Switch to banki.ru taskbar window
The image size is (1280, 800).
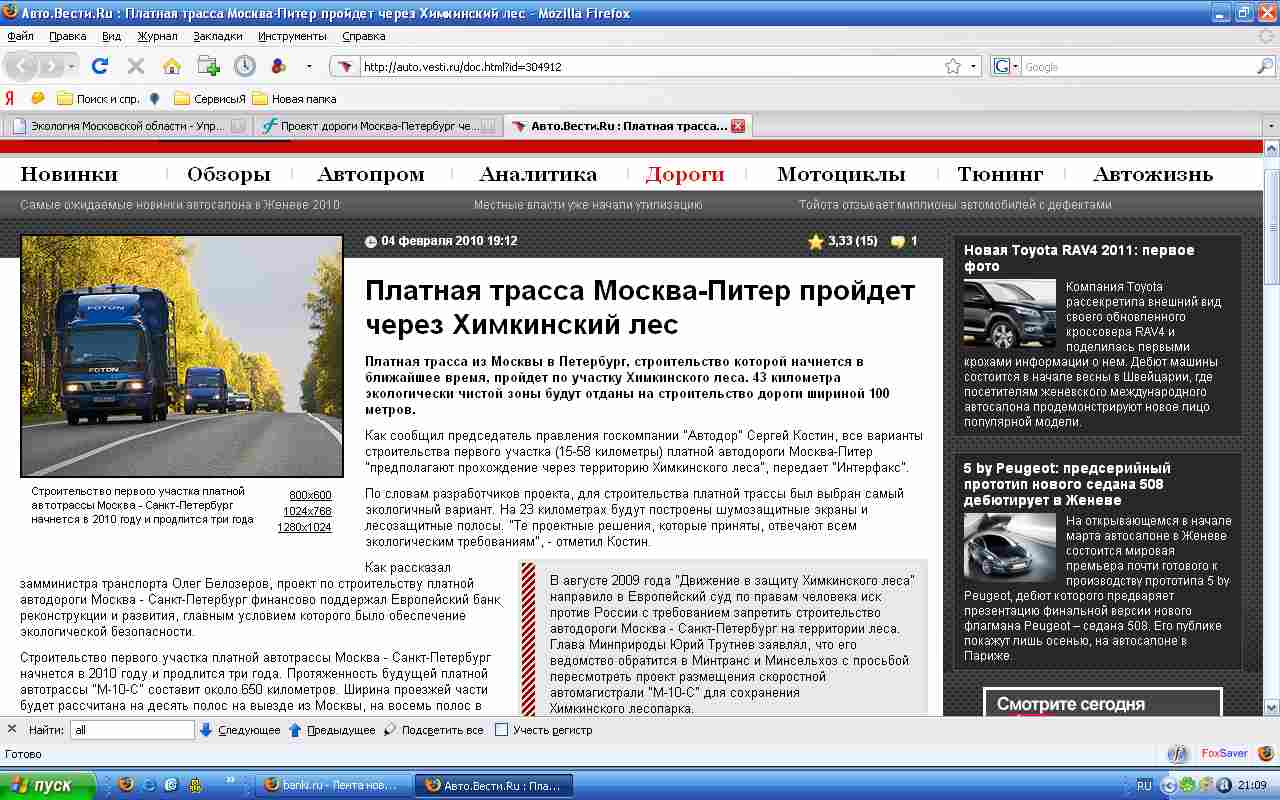coord(336,785)
